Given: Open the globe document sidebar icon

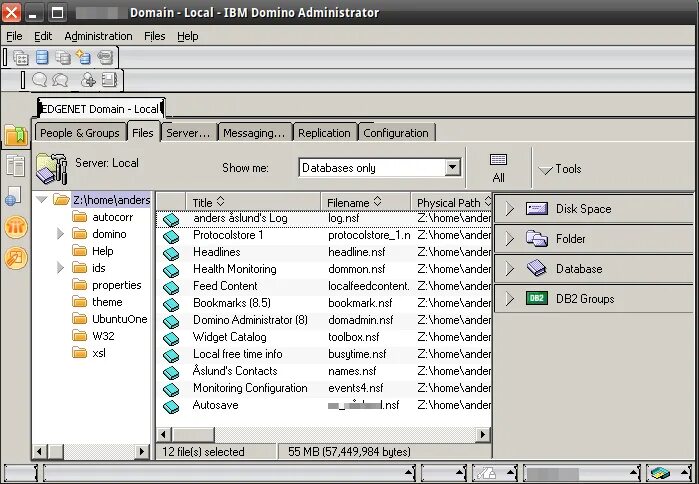Looking at the screenshot, I should coord(13,197).
